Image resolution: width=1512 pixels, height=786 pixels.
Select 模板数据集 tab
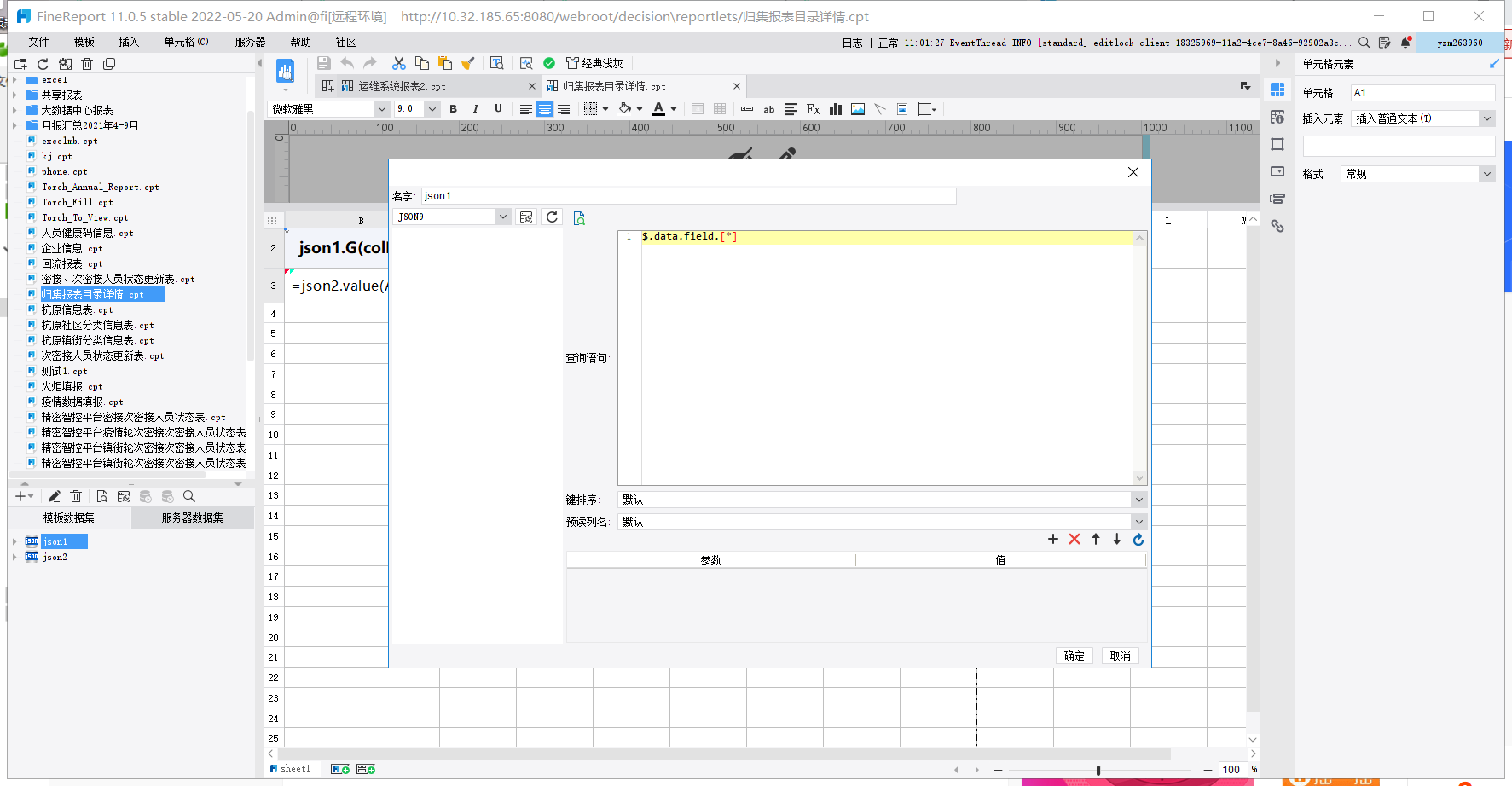pos(69,517)
